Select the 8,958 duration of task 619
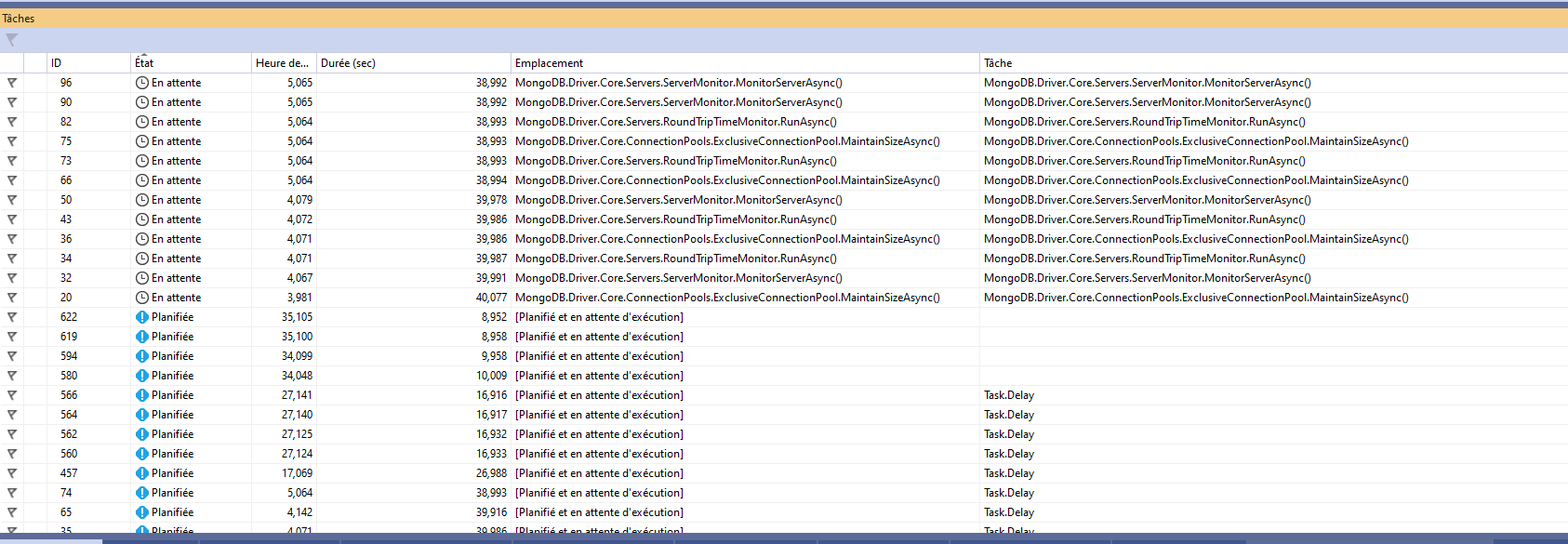The width and height of the screenshot is (1568, 544). (494, 337)
